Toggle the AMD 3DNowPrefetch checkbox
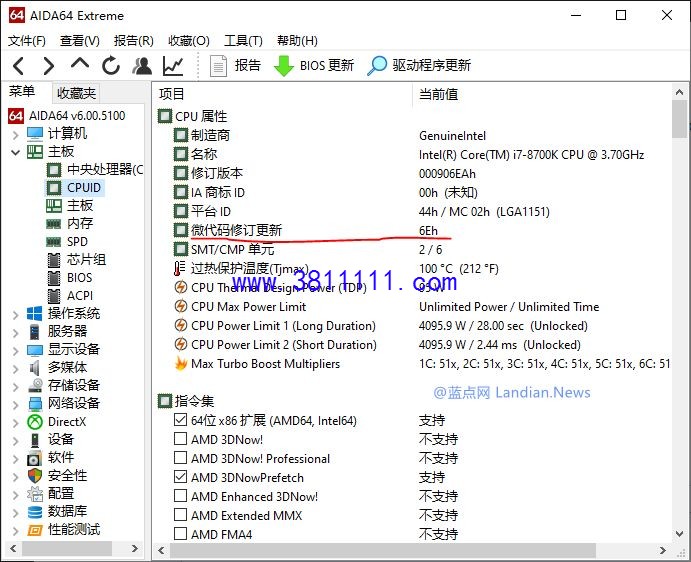This screenshot has height=562, width=691. (180, 476)
